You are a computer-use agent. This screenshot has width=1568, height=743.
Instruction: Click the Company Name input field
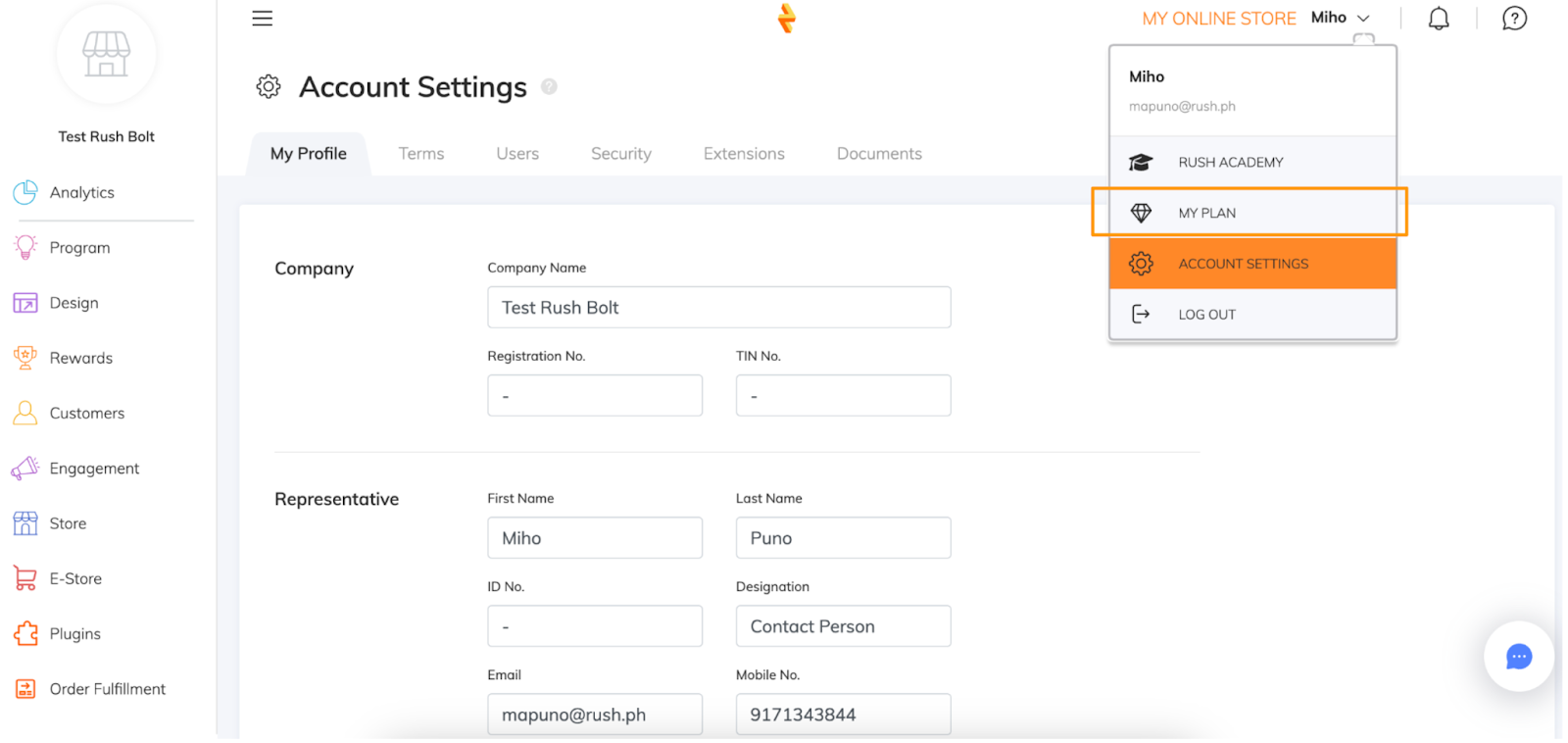719,307
